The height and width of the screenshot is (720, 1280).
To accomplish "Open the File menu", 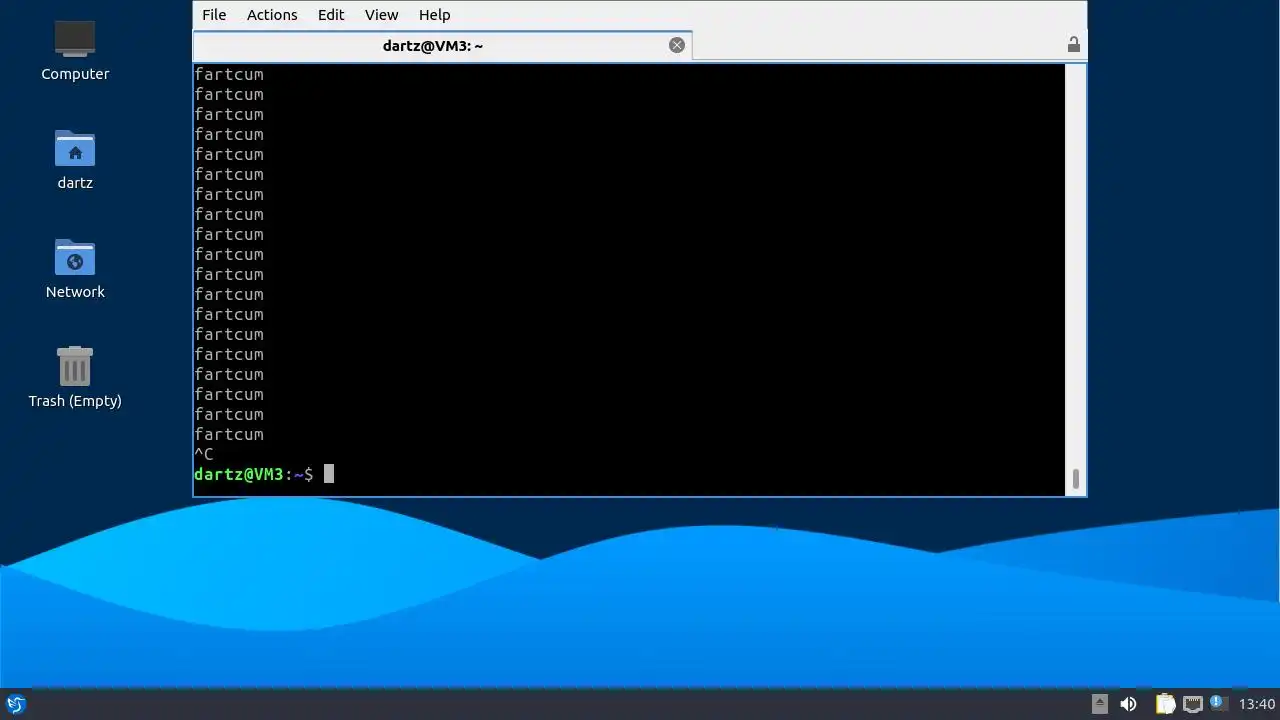I will click(214, 15).
